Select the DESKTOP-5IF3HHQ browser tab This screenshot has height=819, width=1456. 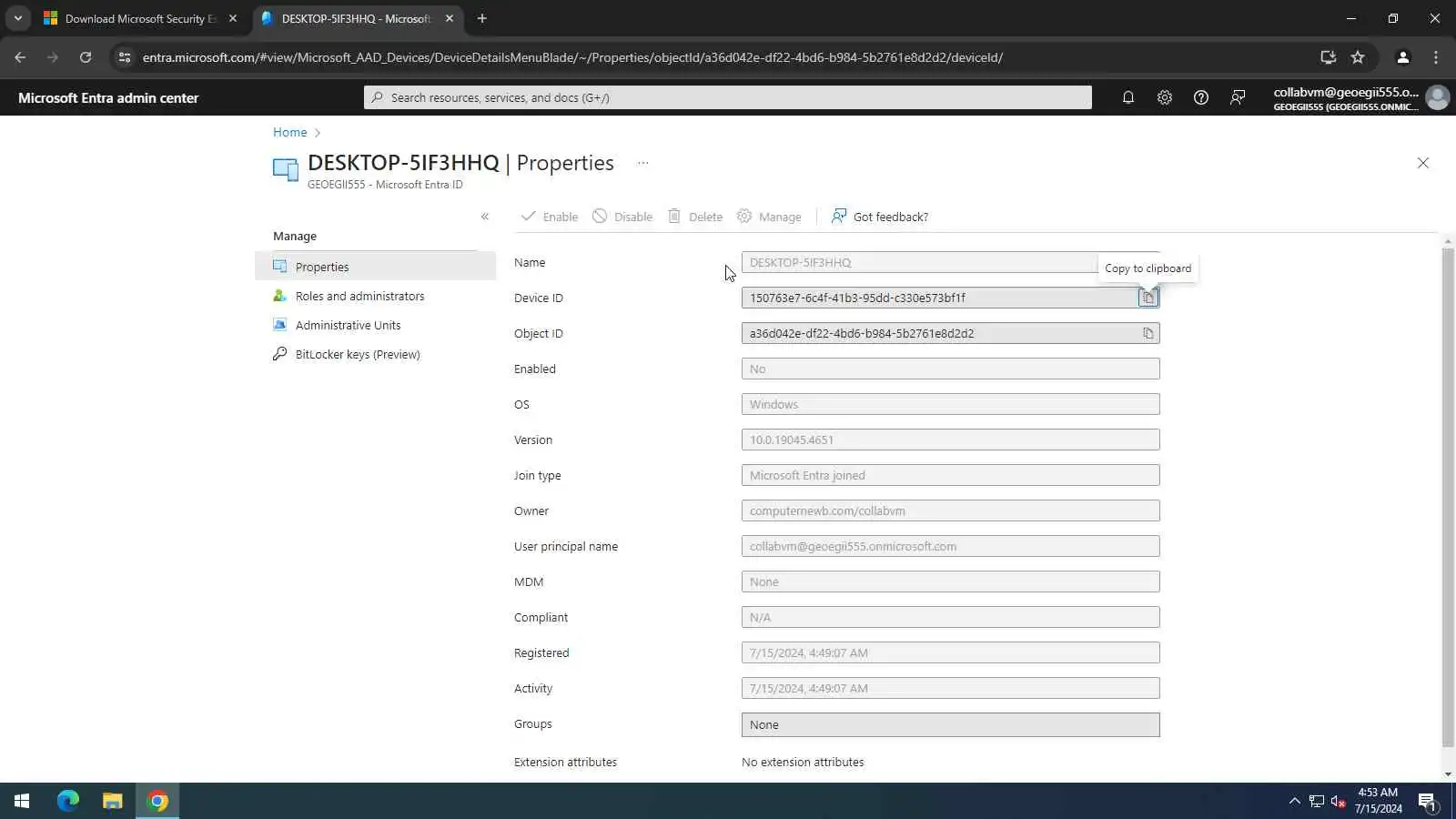click(357, 18)
